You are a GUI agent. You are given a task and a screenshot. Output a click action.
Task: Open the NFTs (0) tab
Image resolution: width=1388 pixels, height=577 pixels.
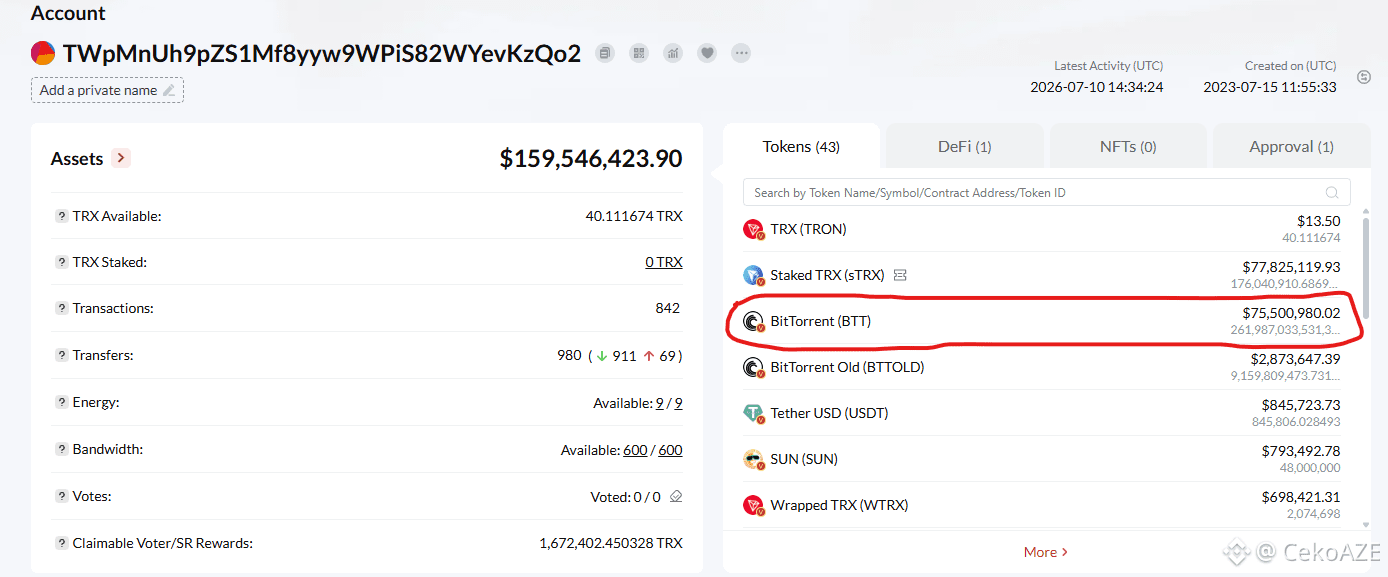pos(1128,147)
